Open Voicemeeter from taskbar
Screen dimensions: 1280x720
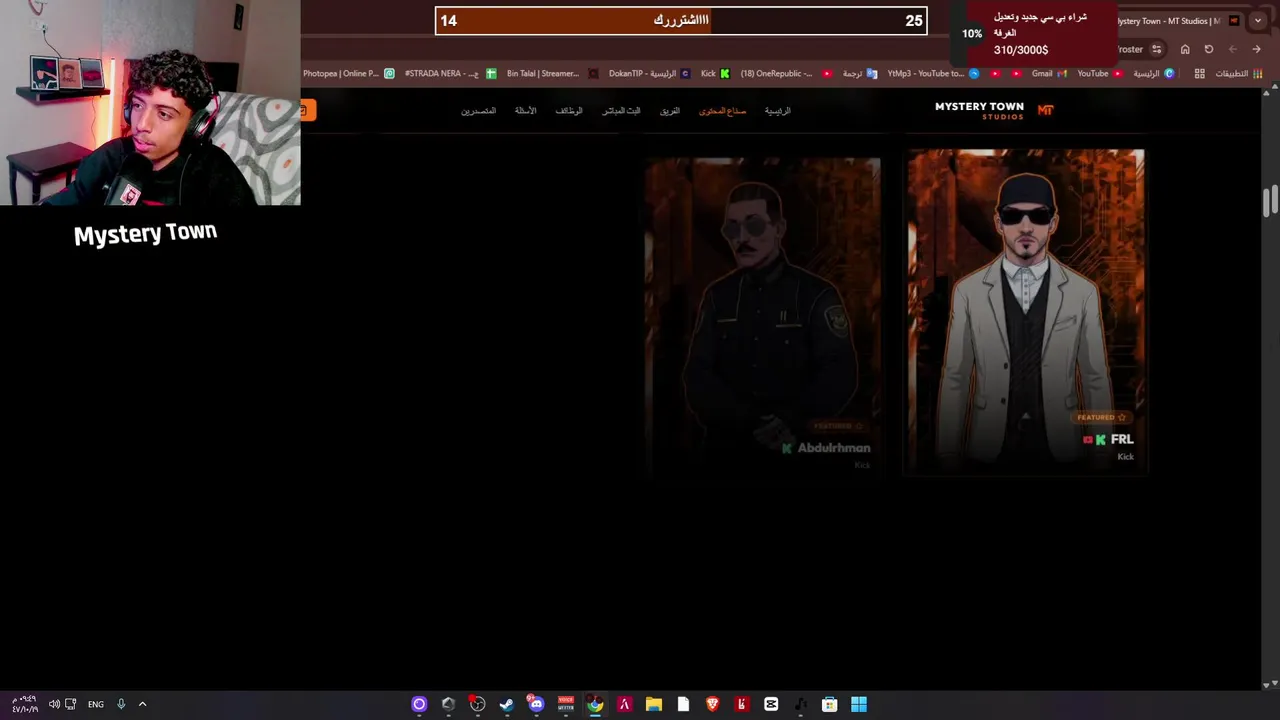(x=566, y=704)
